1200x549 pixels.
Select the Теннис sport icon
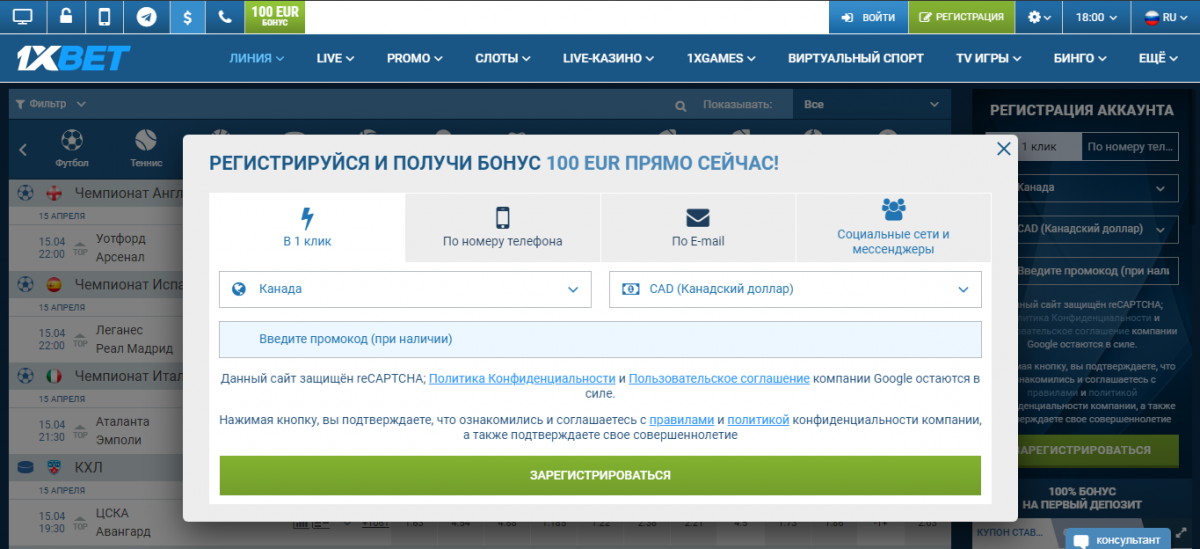tap(146, 148)
